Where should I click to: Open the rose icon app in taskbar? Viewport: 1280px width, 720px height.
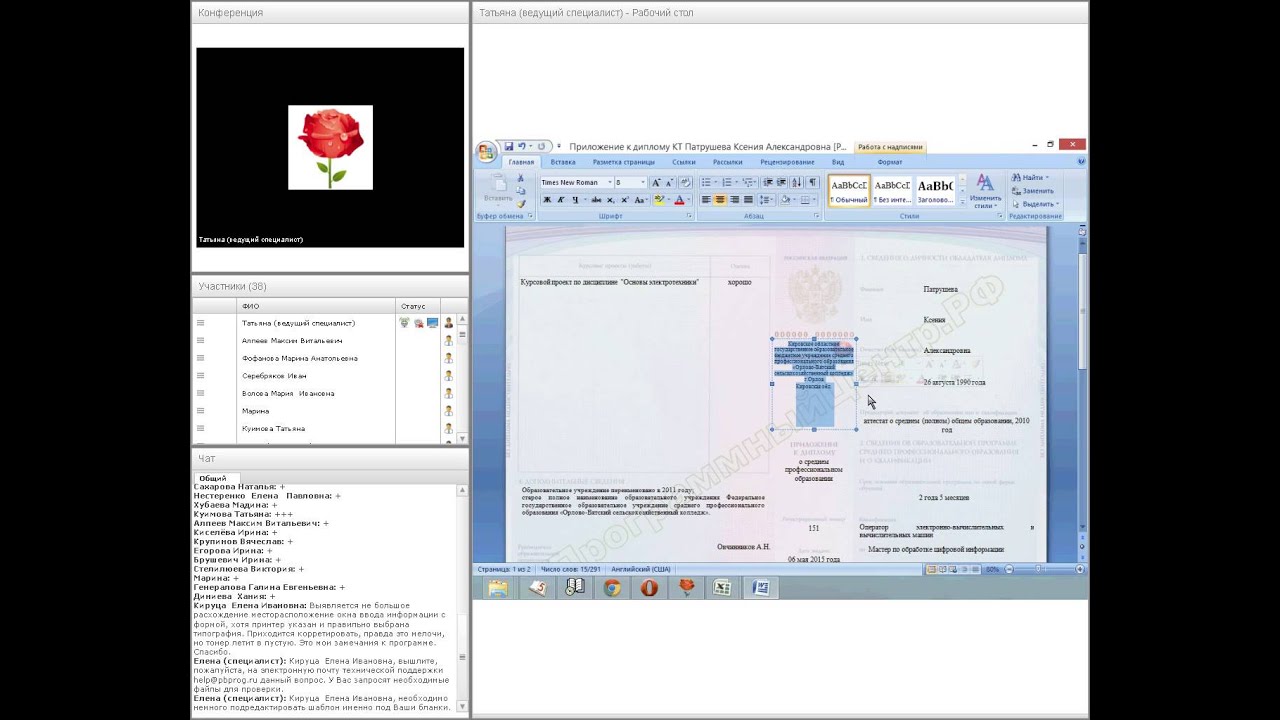tap(686, 588)
